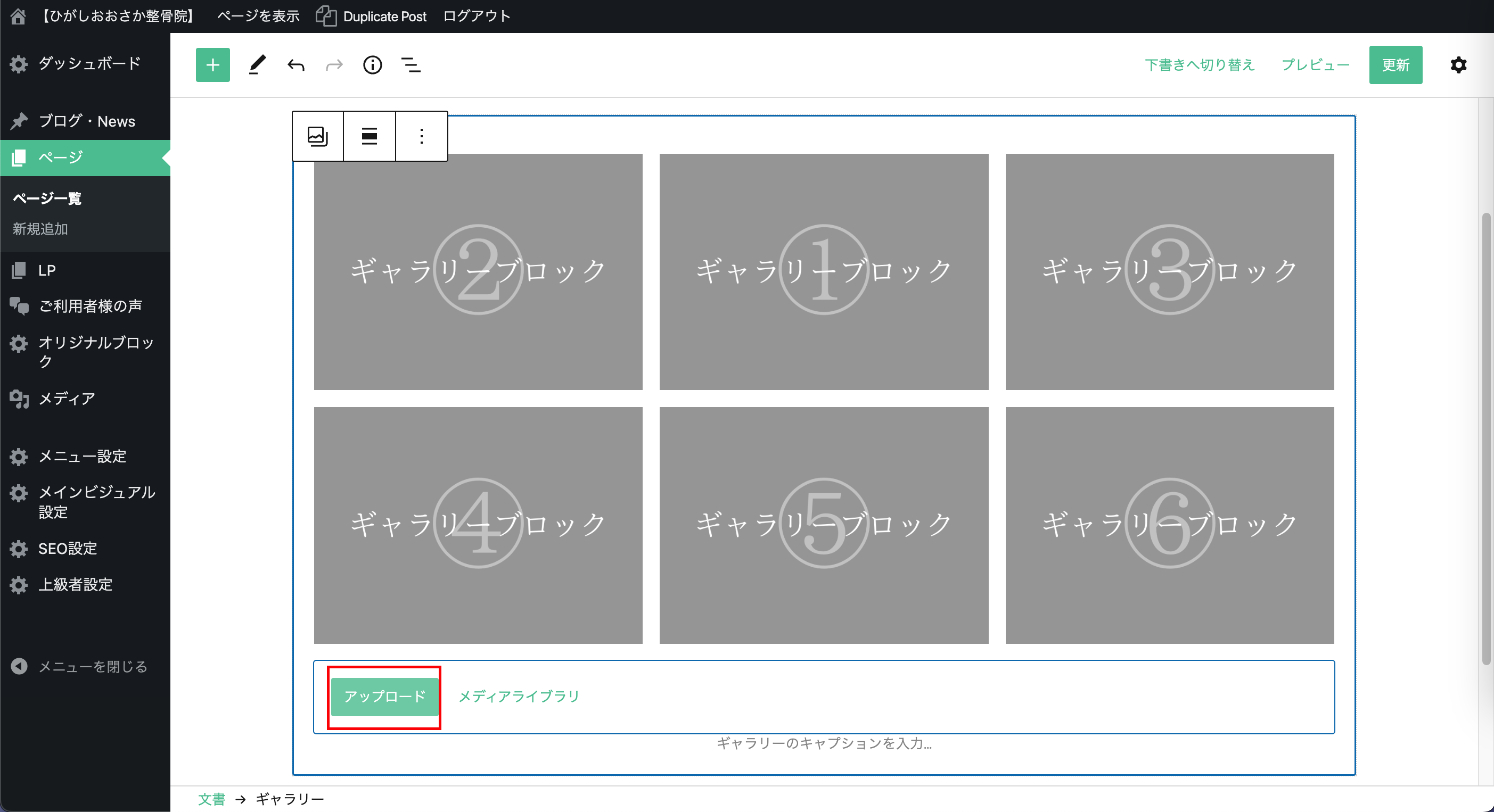This screenshot has height=812, width=1494.
Task: Change alignment via block toolbar icon
Action: point(370,136)
